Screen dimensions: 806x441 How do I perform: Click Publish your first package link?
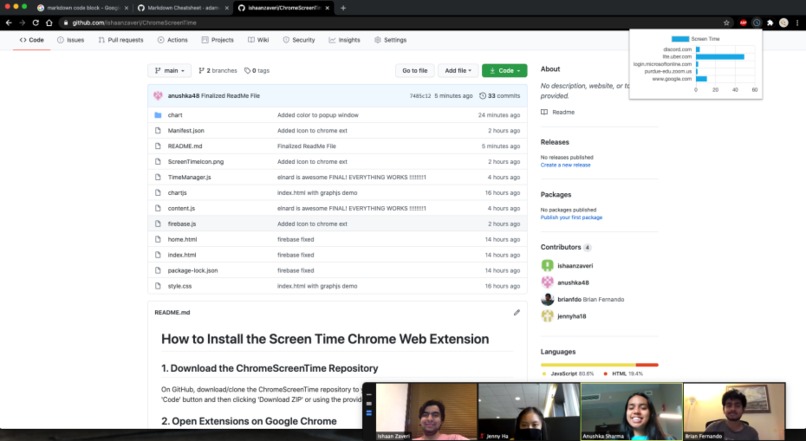point(571,217)
